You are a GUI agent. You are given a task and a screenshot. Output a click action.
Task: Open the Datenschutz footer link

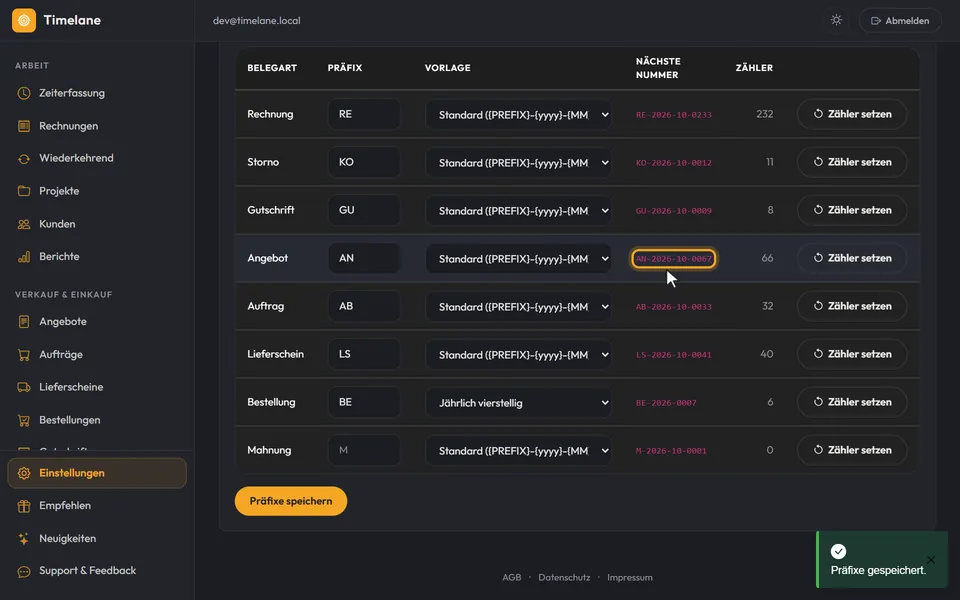point(564,577)
